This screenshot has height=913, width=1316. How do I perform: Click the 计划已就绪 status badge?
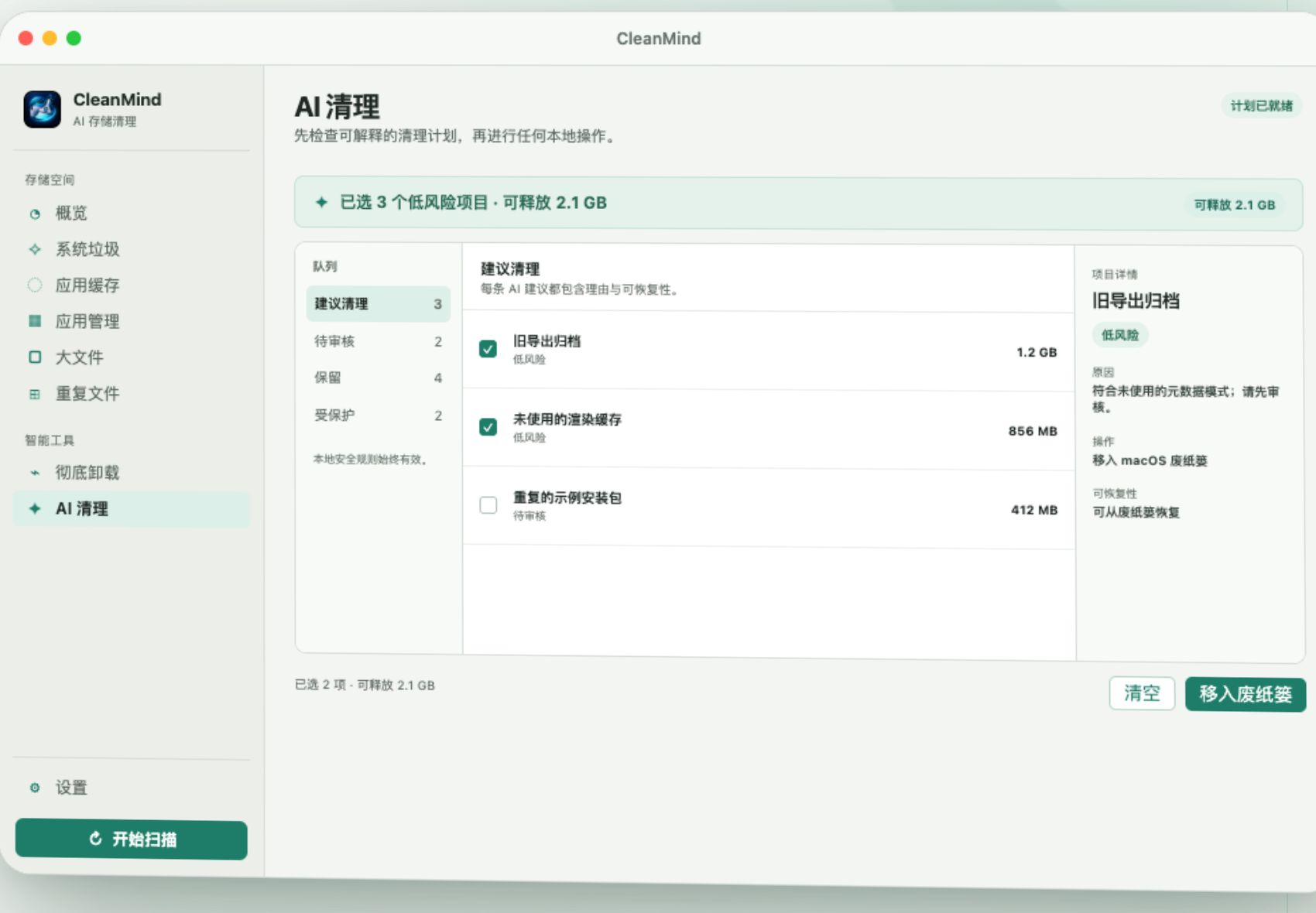1262,106
